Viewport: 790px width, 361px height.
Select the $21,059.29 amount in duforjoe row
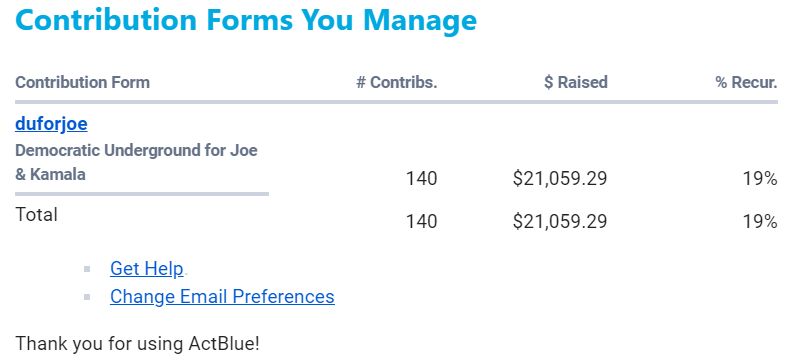(560, 178)
